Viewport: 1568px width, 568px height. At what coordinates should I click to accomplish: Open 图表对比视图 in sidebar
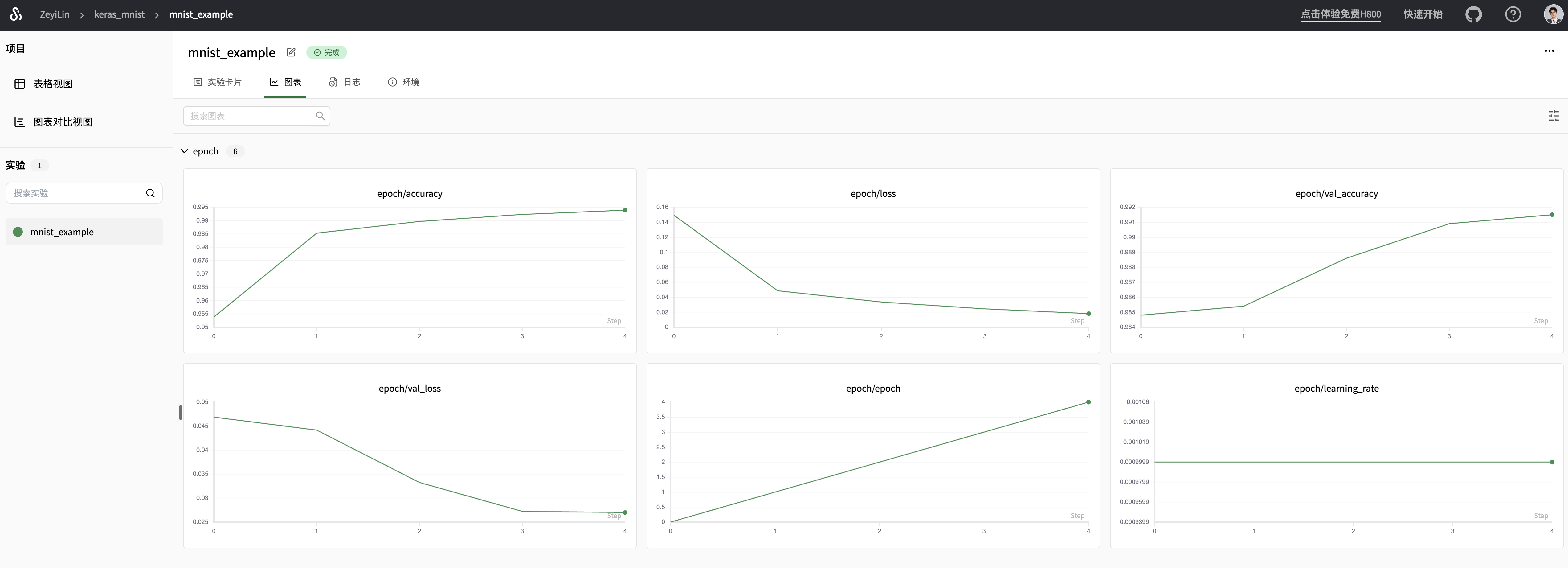pos(62,122)
